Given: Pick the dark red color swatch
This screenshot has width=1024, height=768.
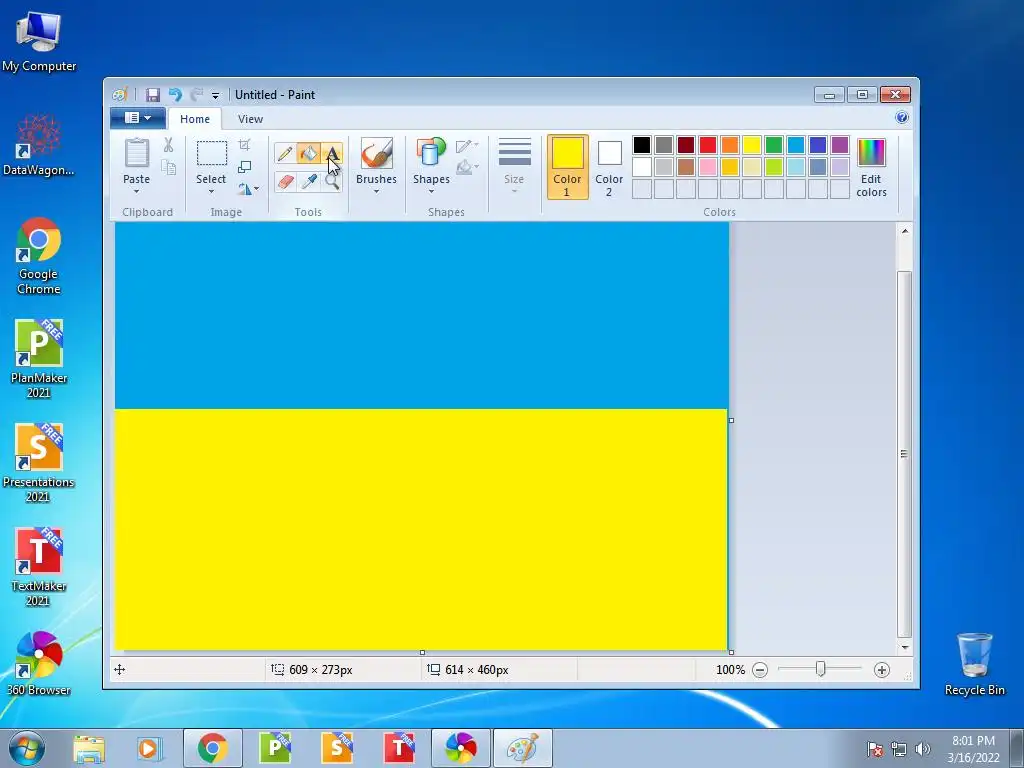Looking at the screenshot, I should (686, 144).
